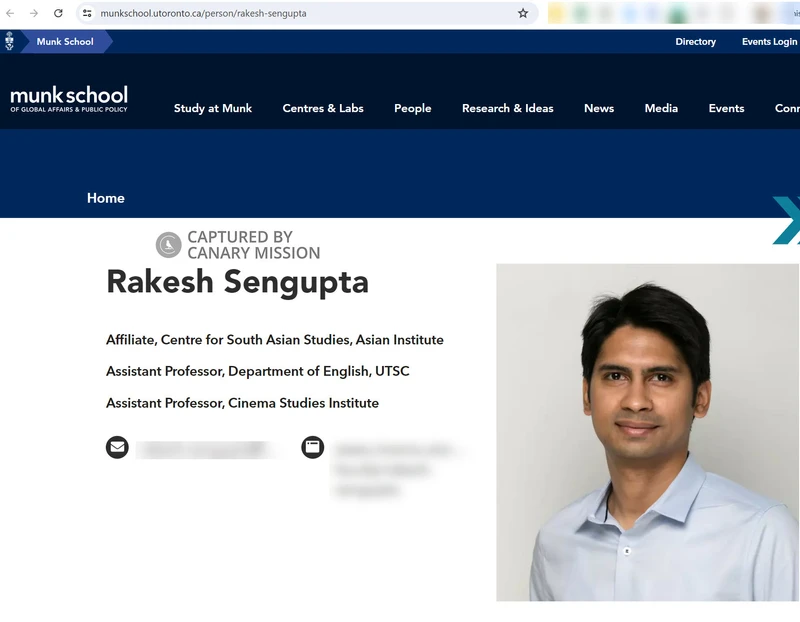Open the Media menu
This screenshot has width=800, height=622.
pos(661,108)
